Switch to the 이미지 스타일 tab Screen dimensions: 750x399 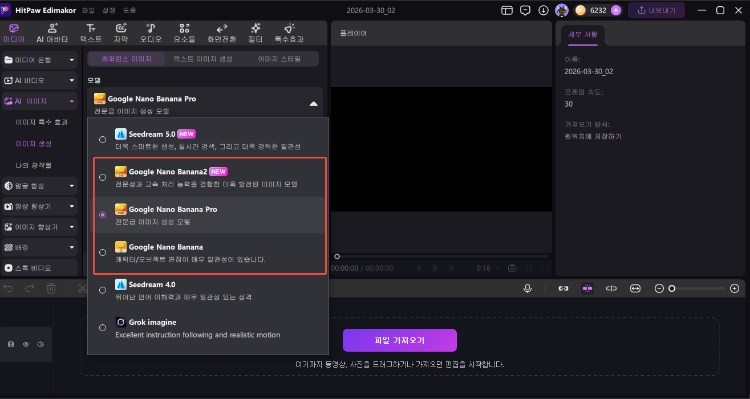click(x=279, y=59)
